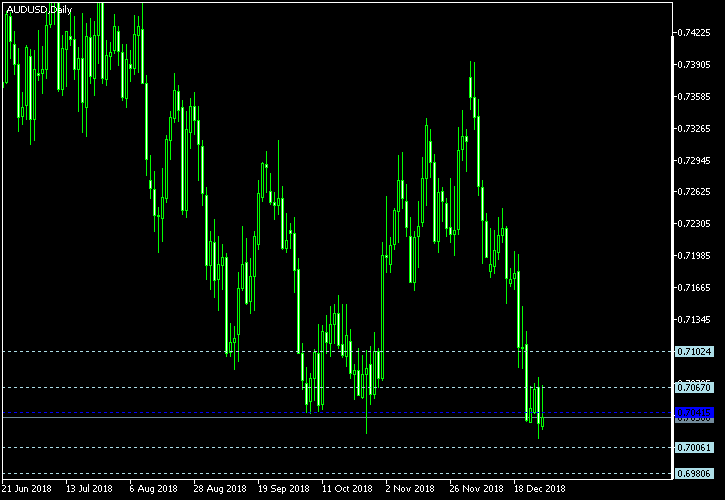
Task: Click the 2 Nov 2018 date label
Action: pyautogui.click(x=410, y=488)
